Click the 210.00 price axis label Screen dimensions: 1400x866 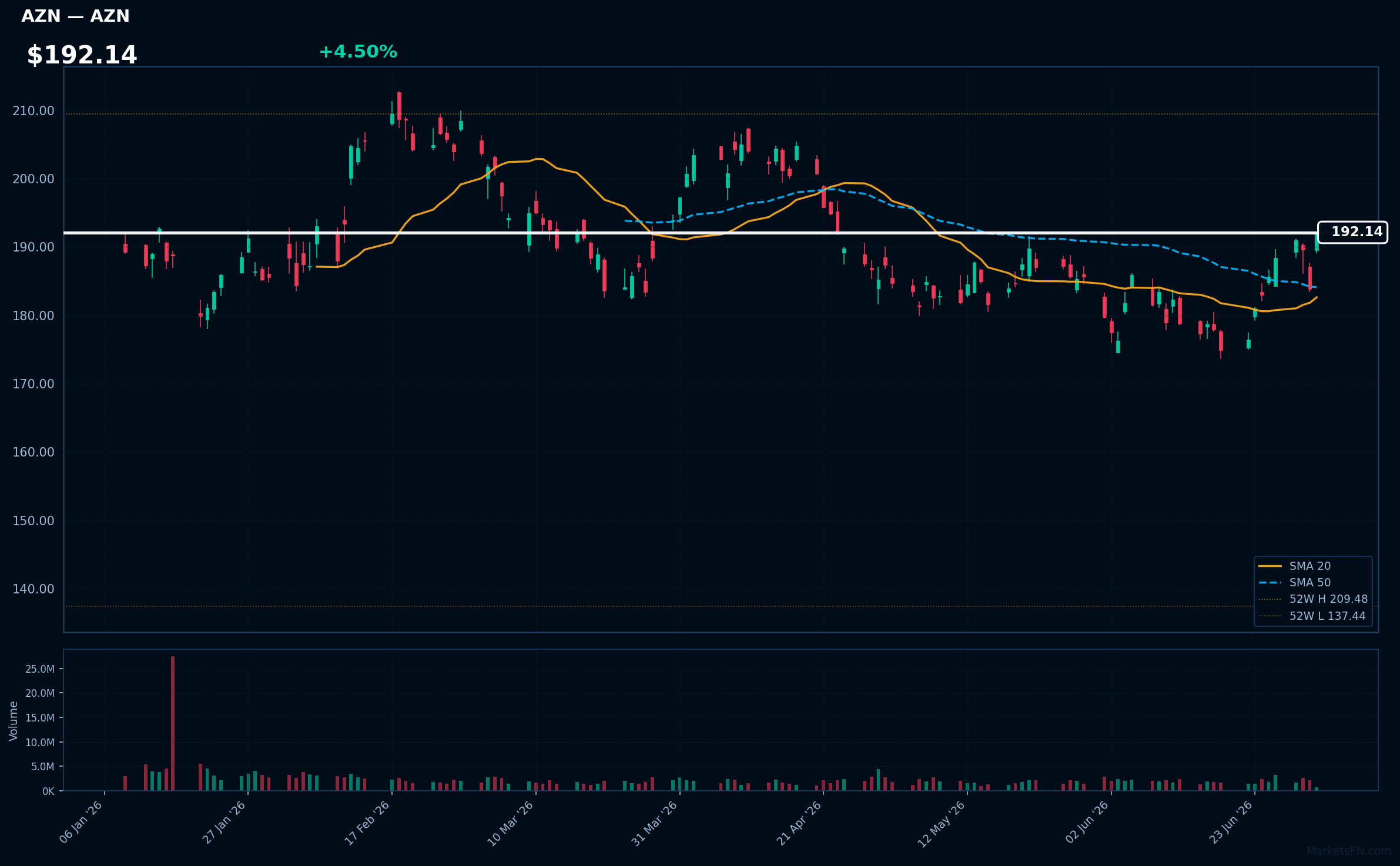click(x=34, y=111)
